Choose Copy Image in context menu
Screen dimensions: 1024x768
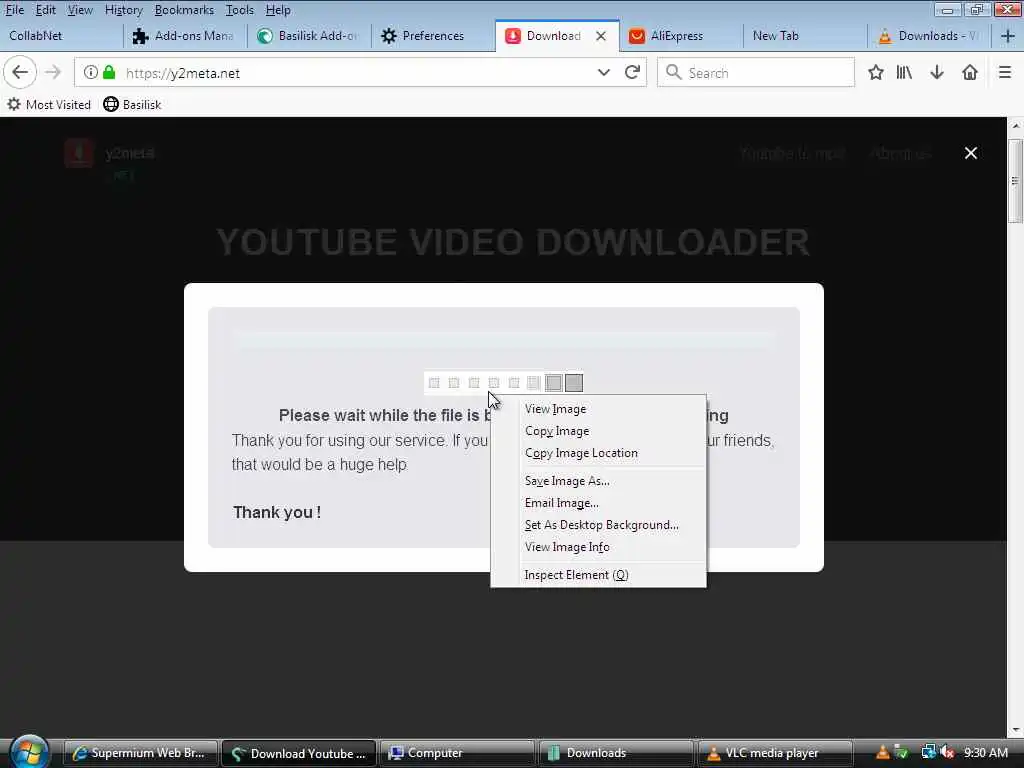pyautogui.click(x=599, y=431)
